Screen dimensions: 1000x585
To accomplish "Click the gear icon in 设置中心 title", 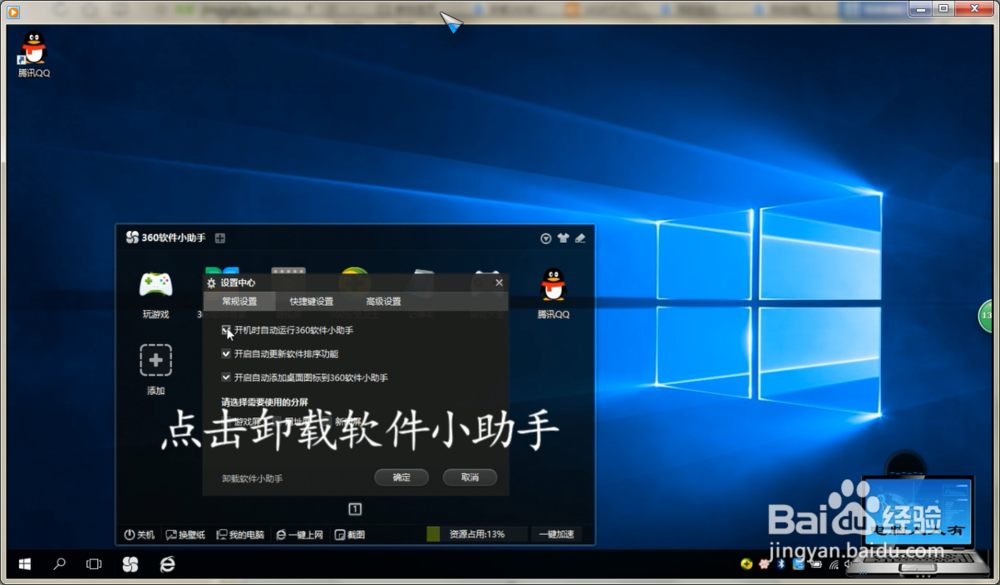I will pyautogui.click(x=211, y=283).
